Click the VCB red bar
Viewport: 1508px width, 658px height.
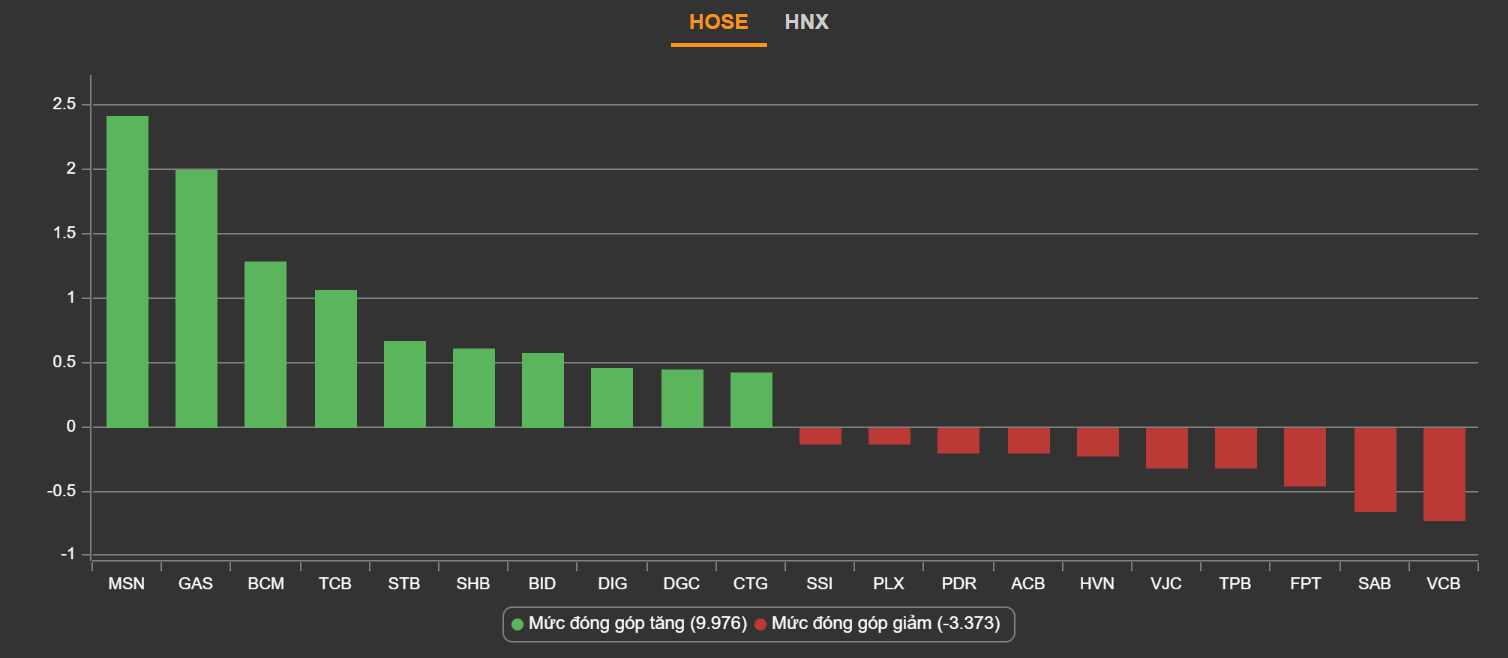(1444, 474)
